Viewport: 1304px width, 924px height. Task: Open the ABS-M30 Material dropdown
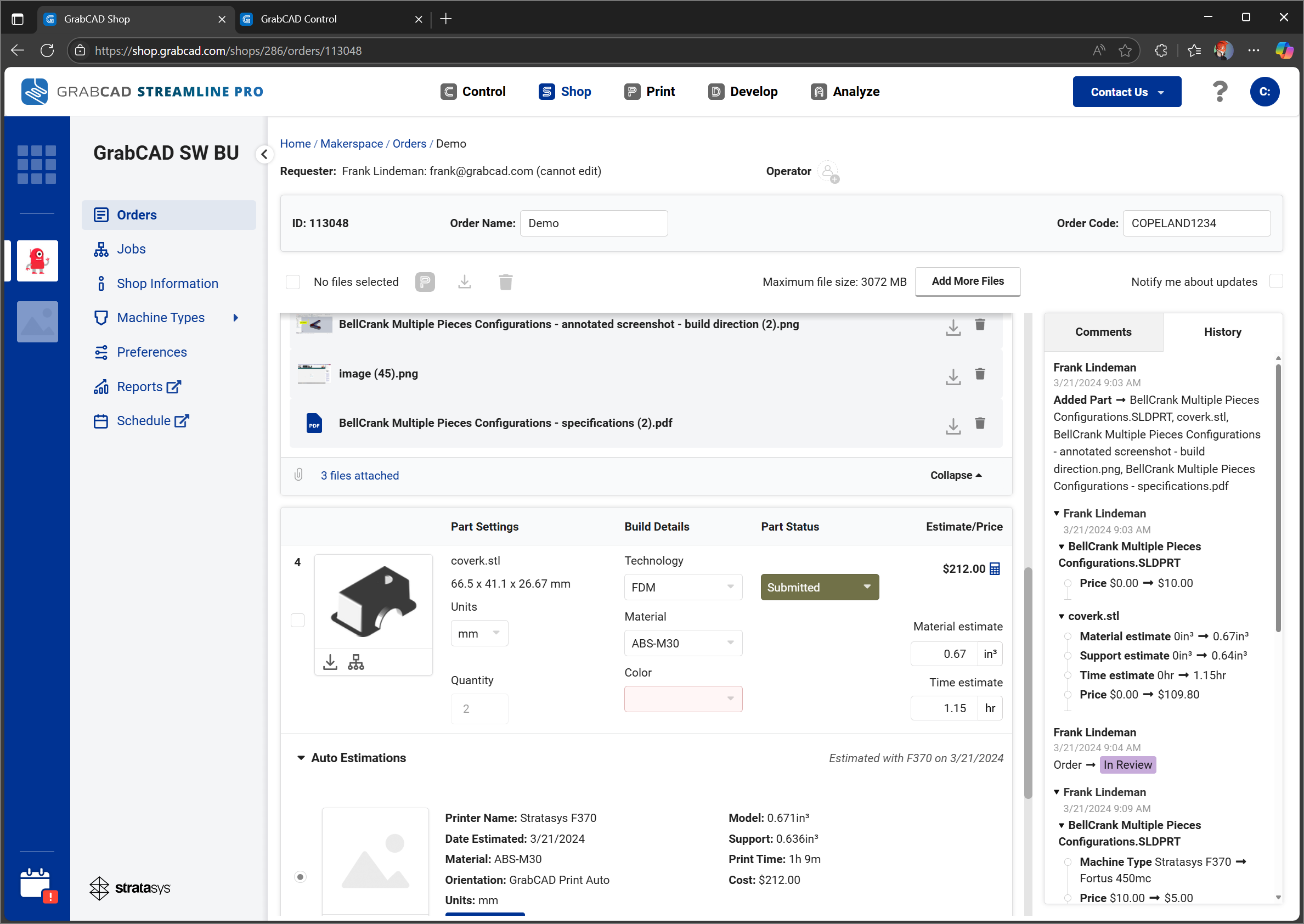pos(683,643)
